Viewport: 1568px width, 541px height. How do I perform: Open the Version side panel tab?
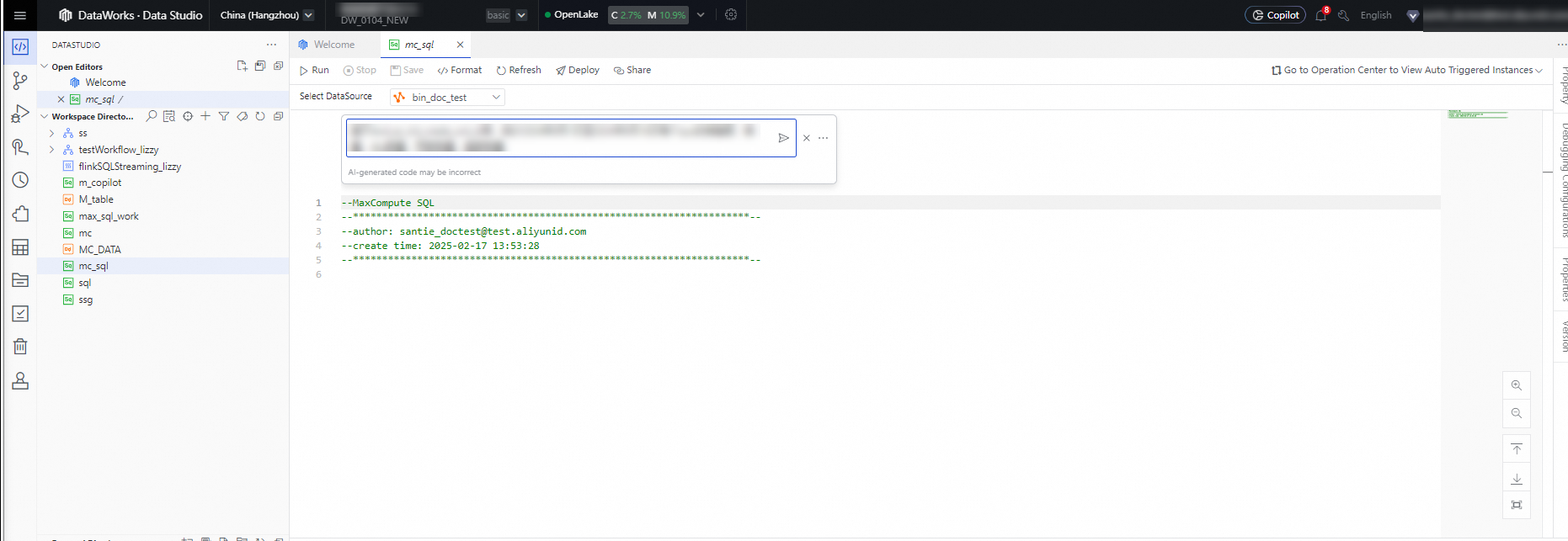click(1563, 336)
